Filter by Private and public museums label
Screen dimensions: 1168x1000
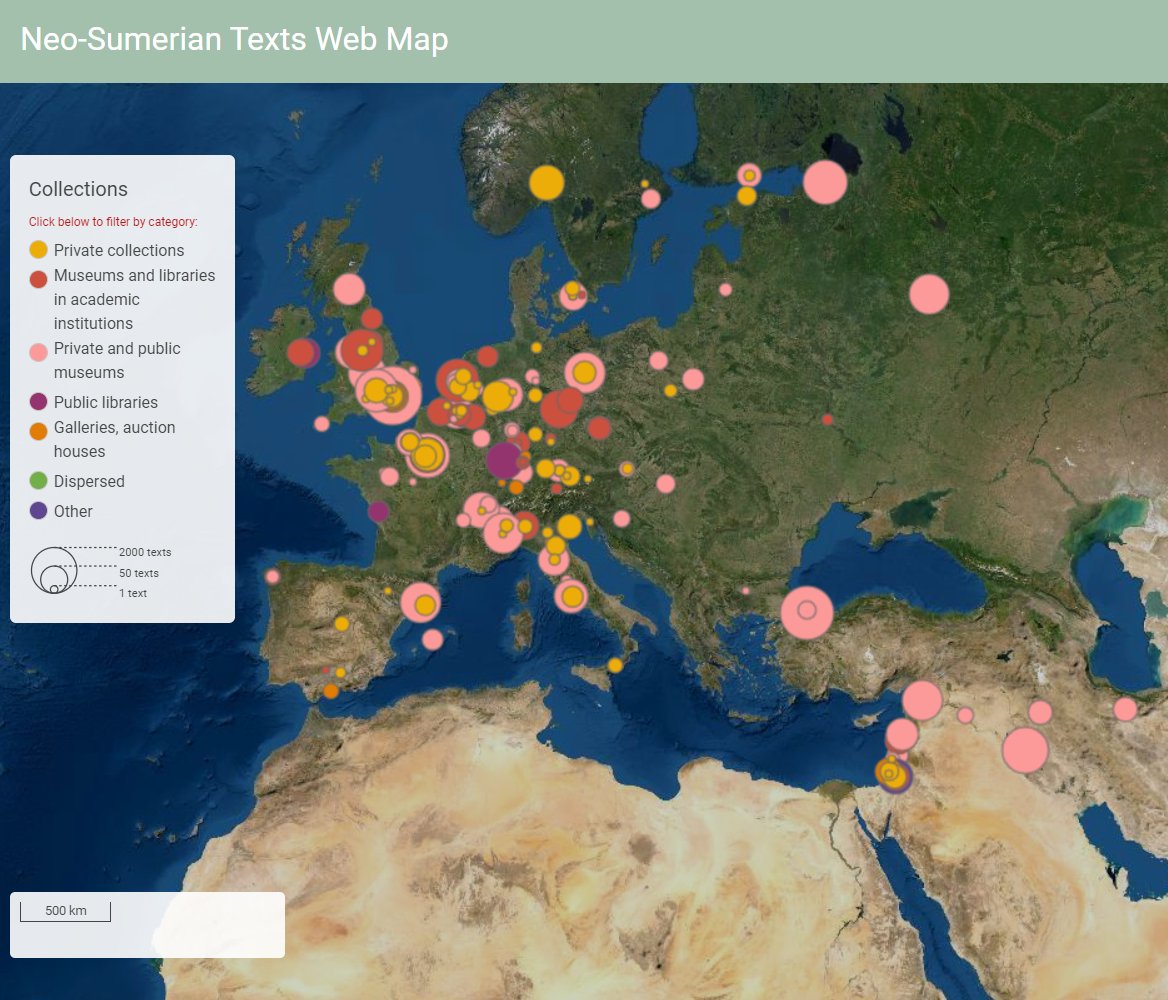pos(117,361)
